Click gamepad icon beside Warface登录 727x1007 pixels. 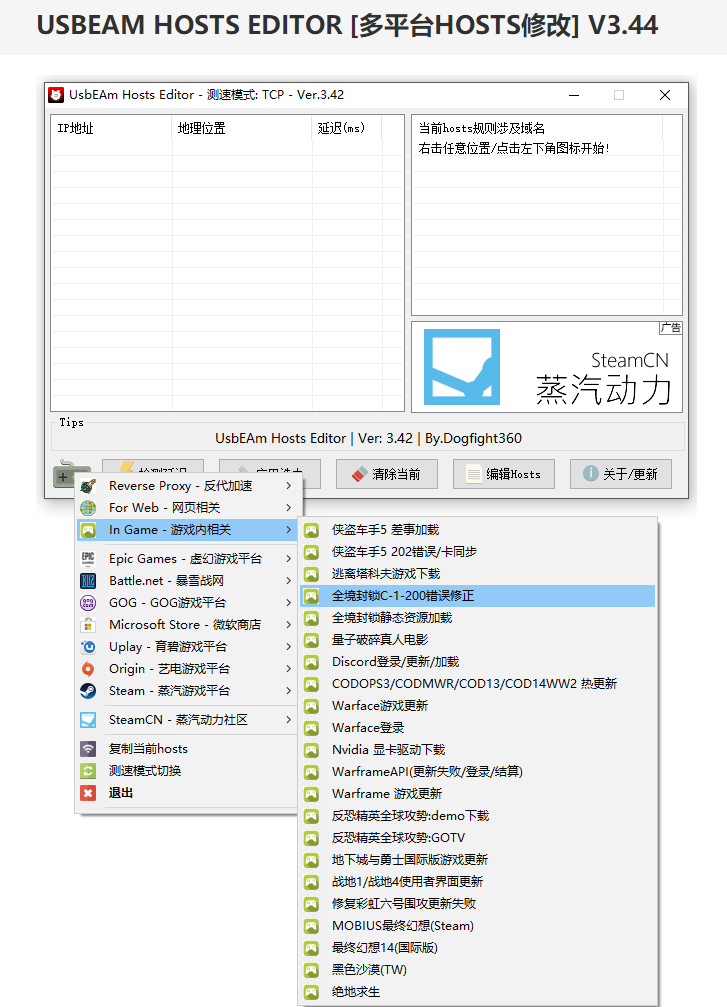click(x=311, y=728)
